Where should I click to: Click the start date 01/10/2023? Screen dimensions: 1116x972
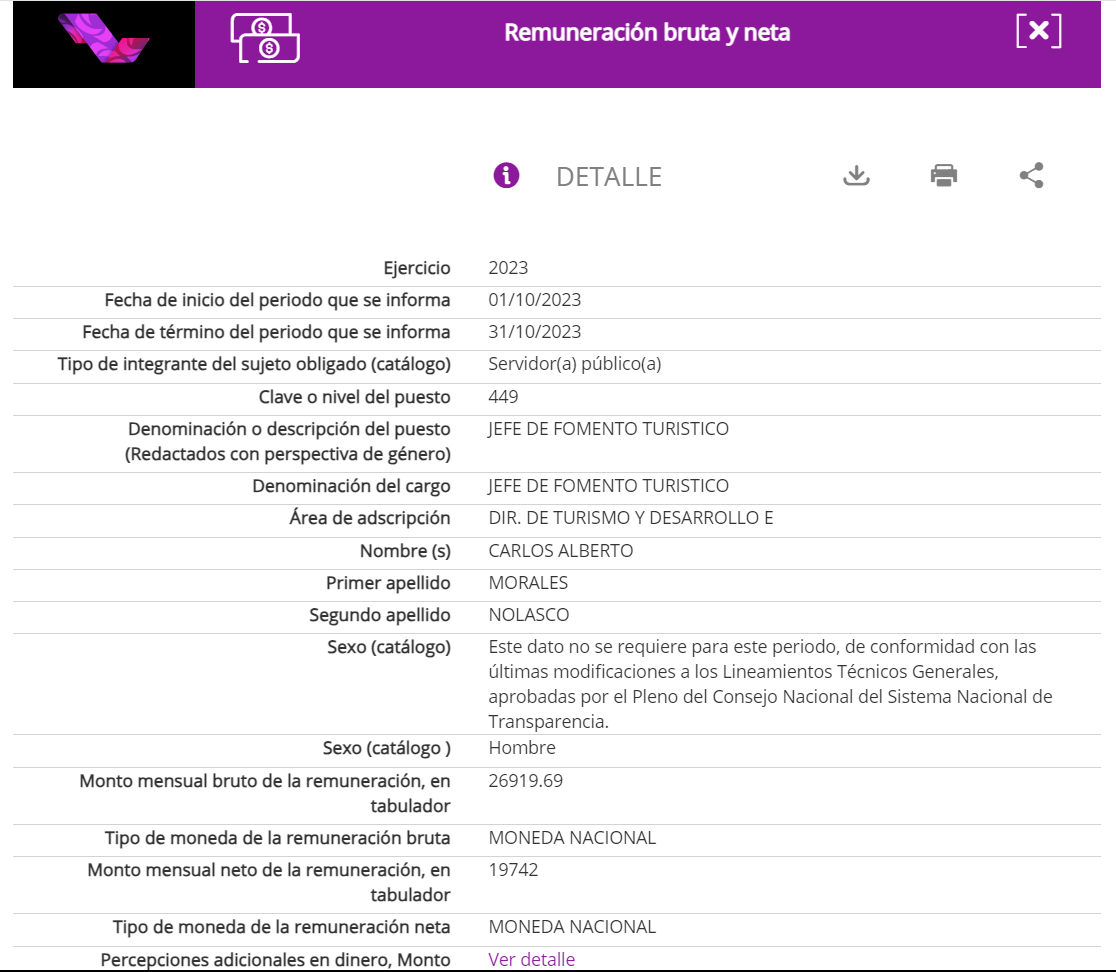click(x=534, y=300)
